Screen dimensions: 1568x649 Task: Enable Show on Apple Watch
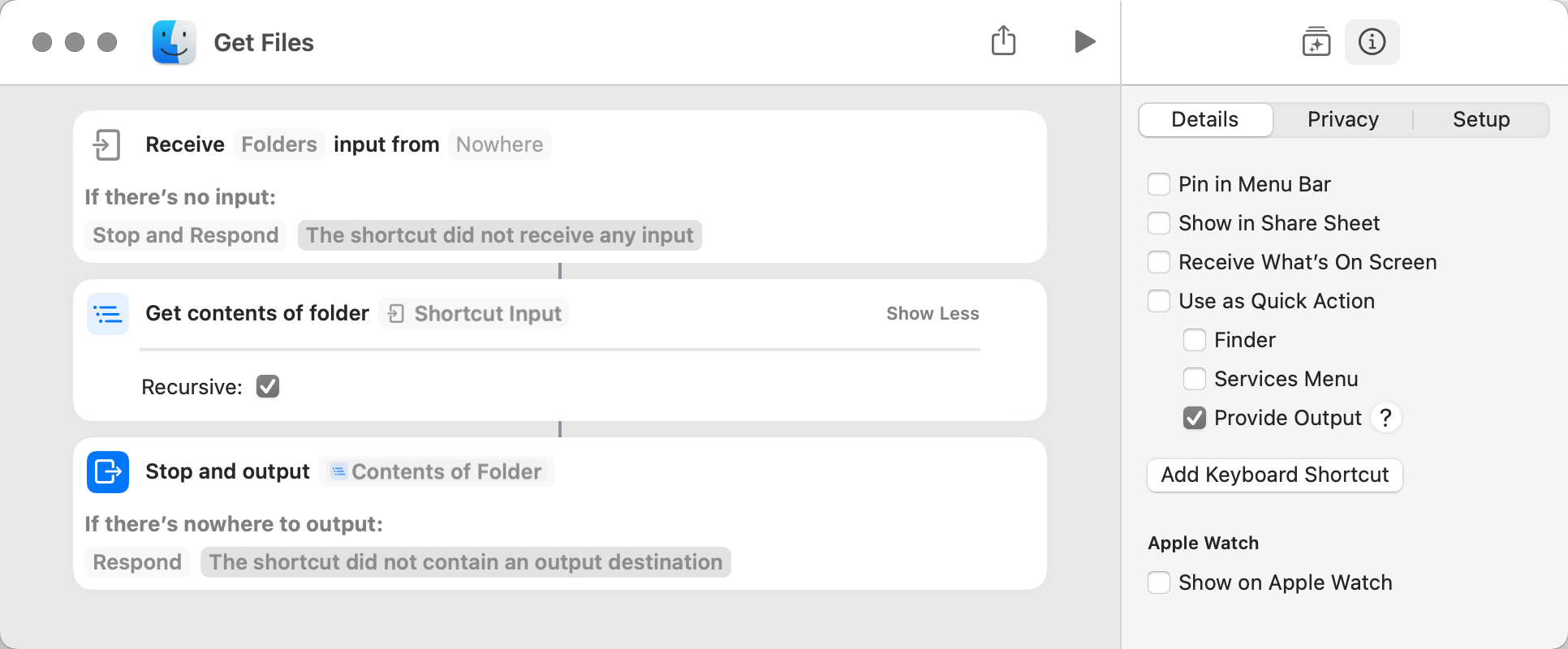coord(1159,582)
